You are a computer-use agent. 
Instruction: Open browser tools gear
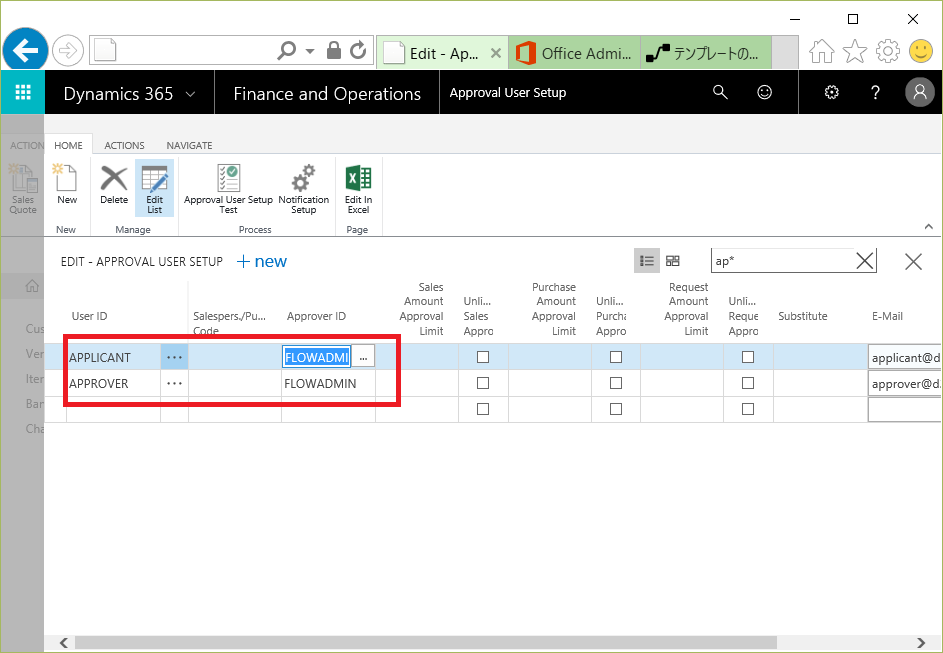coord(888,51)
